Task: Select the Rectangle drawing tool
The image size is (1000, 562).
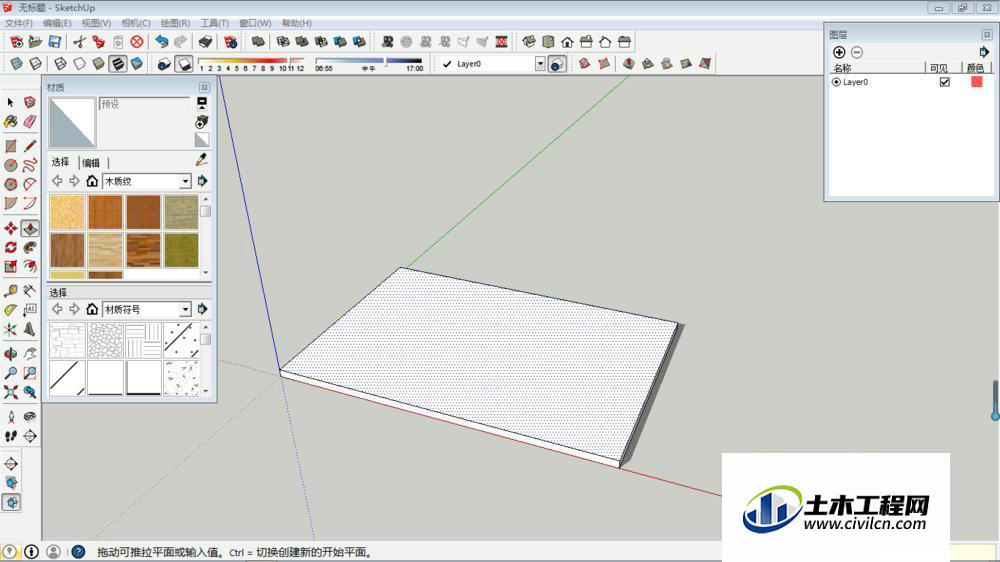Action: coord(10,145)
